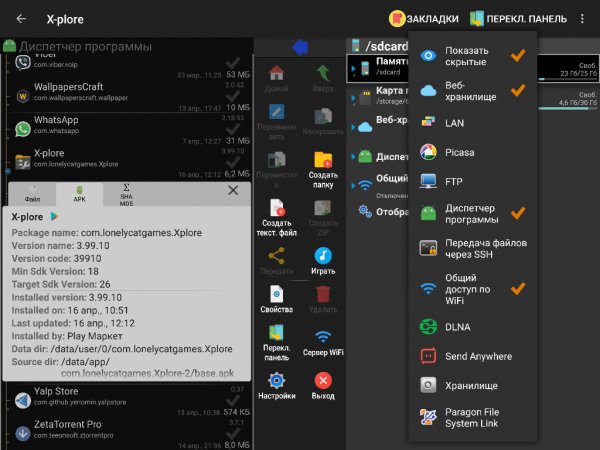Select Передача файлов через SSH
The image size is (600, 450).
click(473, 249)
